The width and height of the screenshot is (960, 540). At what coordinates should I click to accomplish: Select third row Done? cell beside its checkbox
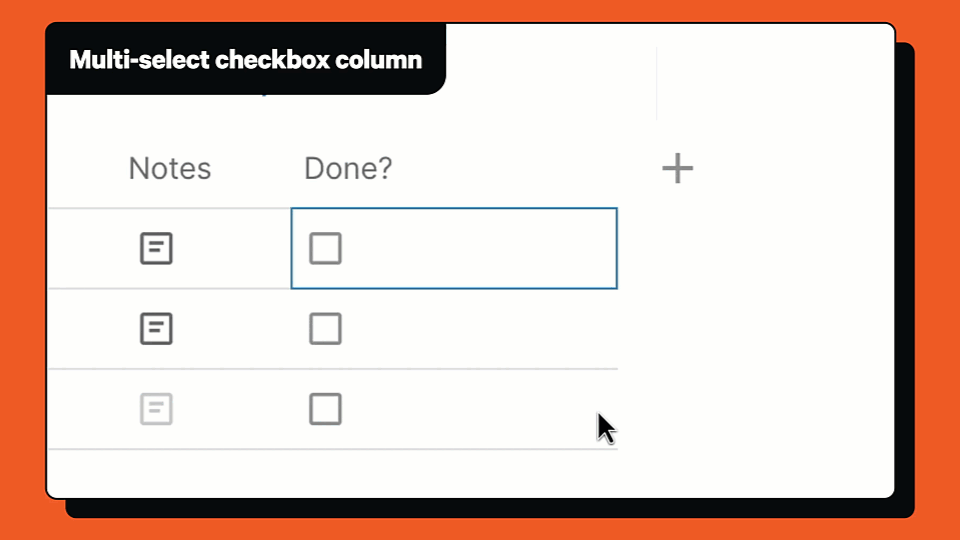[x=465, y=409]
